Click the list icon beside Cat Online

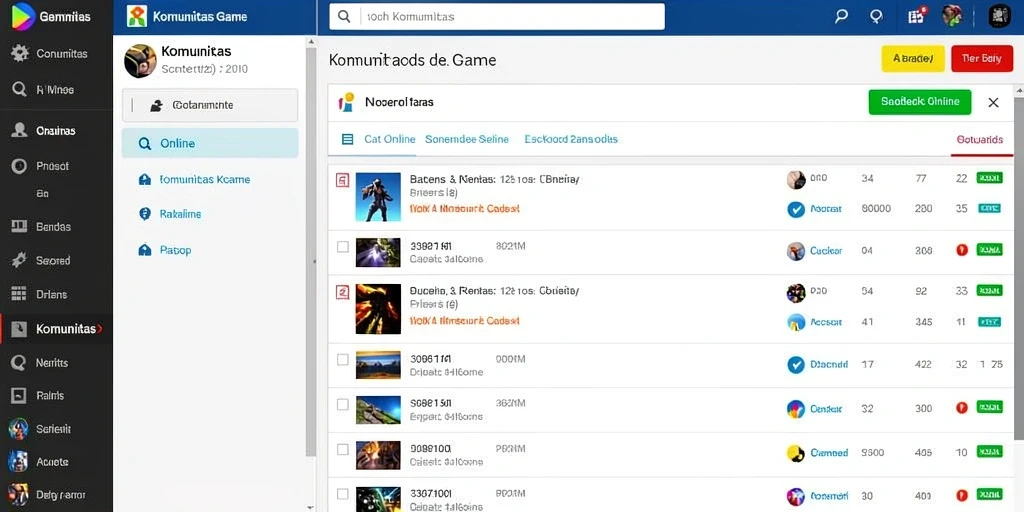347,139
